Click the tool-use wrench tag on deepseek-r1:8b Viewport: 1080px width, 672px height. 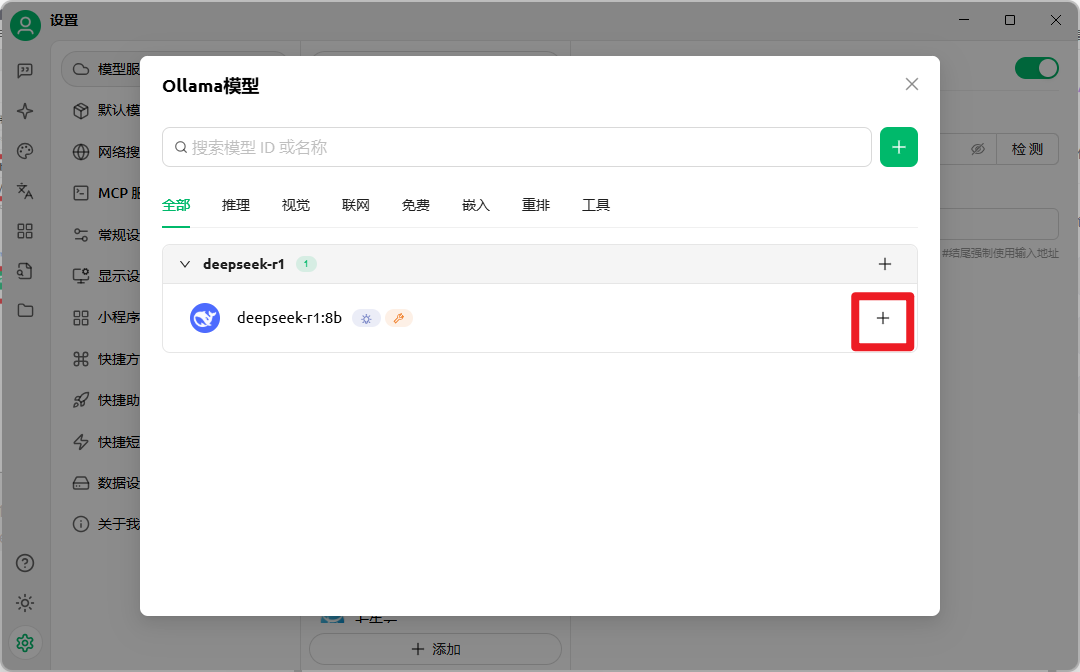[398, 318]
